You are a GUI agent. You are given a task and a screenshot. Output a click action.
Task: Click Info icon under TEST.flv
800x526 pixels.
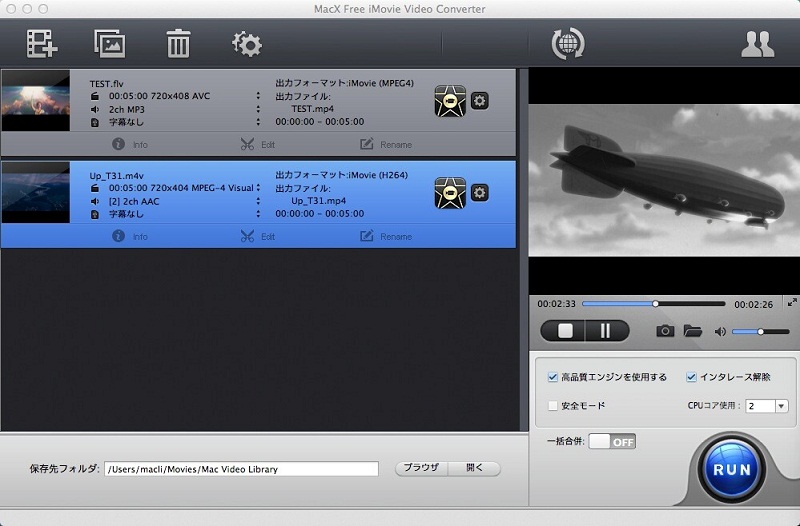(x=118, y=144)
